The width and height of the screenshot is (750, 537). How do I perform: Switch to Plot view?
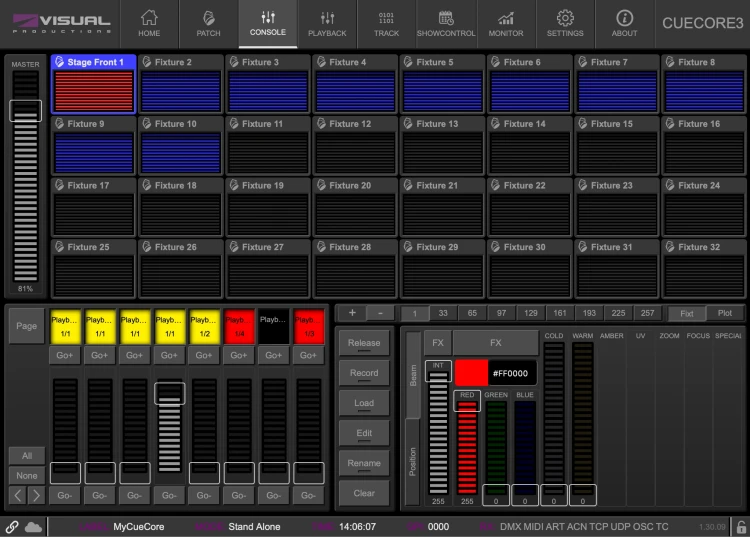tap(725, 313)
